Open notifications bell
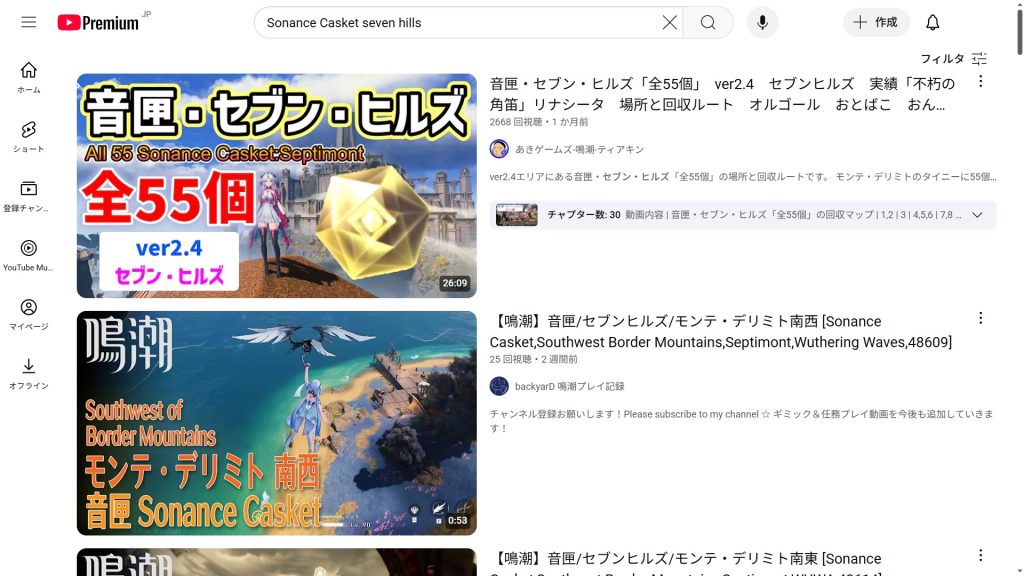The height and width of the screenshot is (576, 1024). pyautogui.click(x=933, y=23)
